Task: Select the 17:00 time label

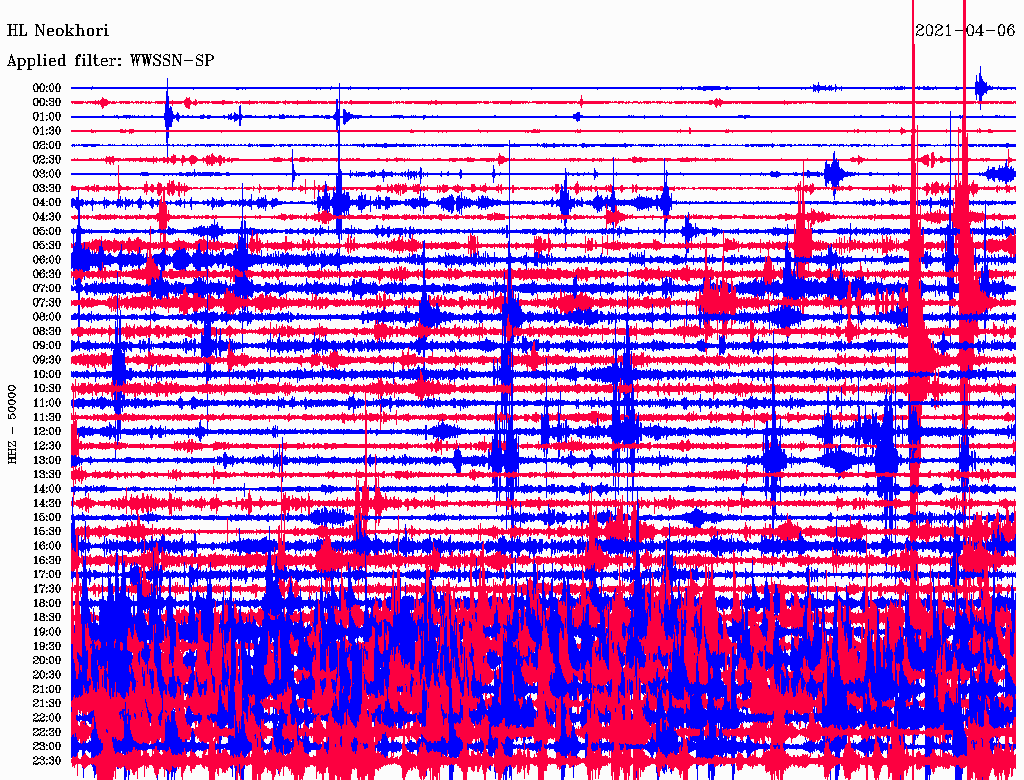Action: [x=47, y=575]
